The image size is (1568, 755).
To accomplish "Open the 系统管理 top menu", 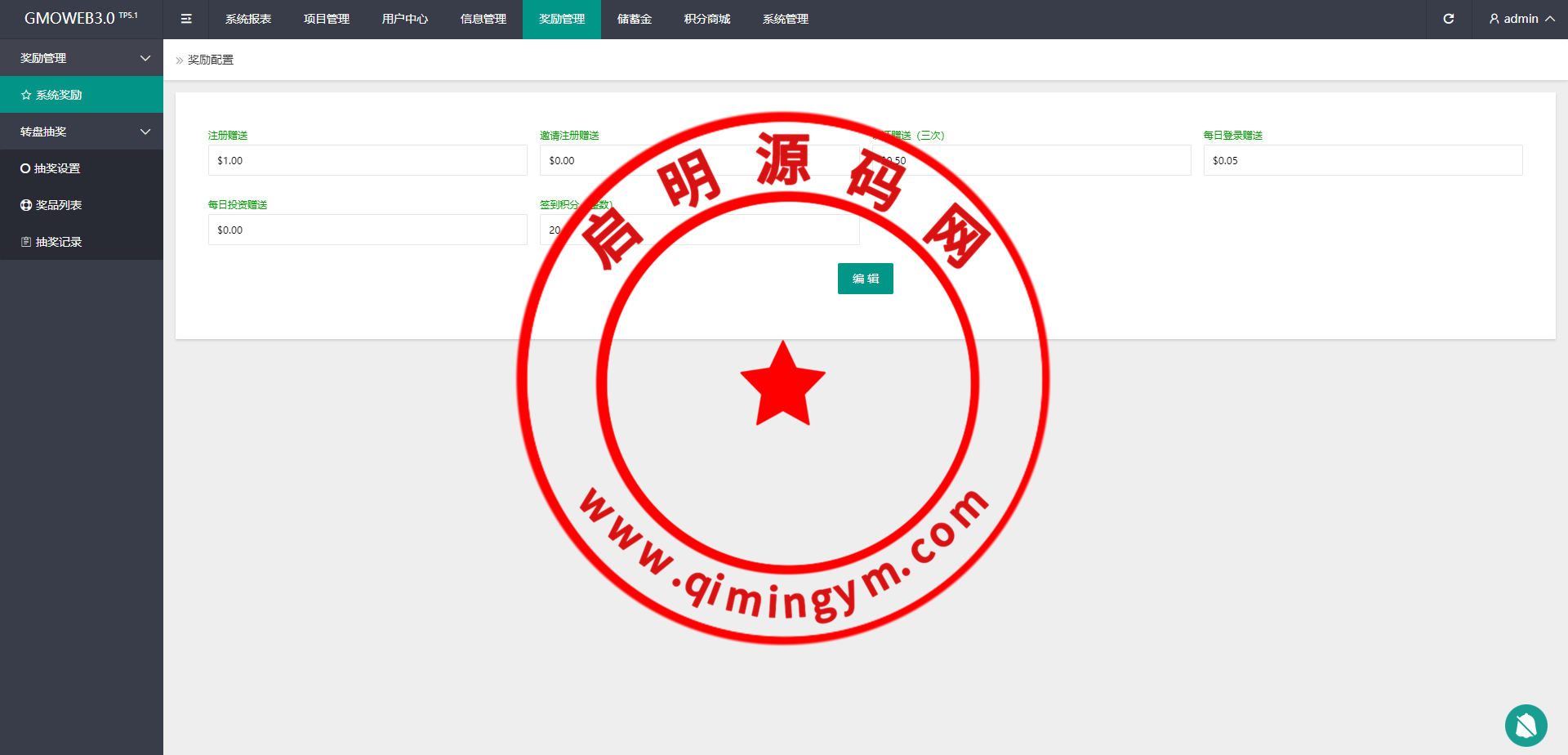I will tap(786, 19).
